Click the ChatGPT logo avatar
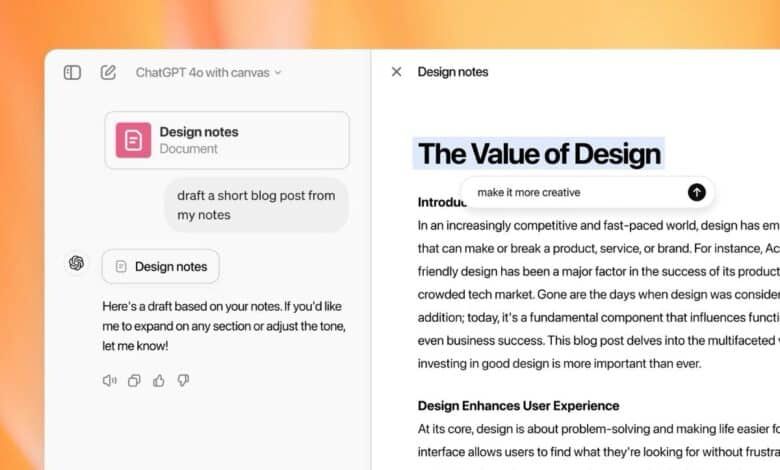The image size is (780, 470). (x=76, y=263)
